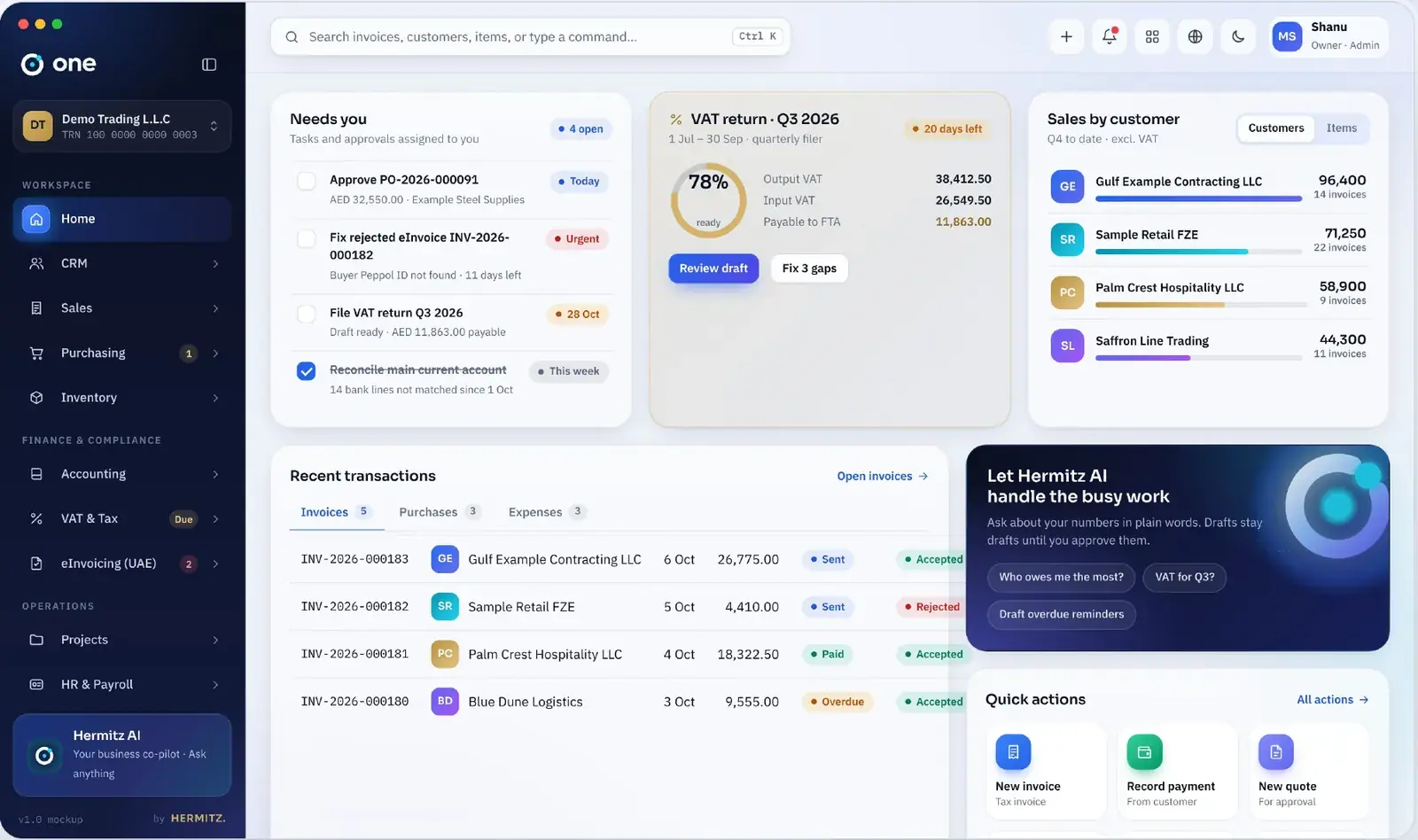
Task: Click the Hermitz AI orb graphic
Action: pyautogui.click(x=1336, y=506)
